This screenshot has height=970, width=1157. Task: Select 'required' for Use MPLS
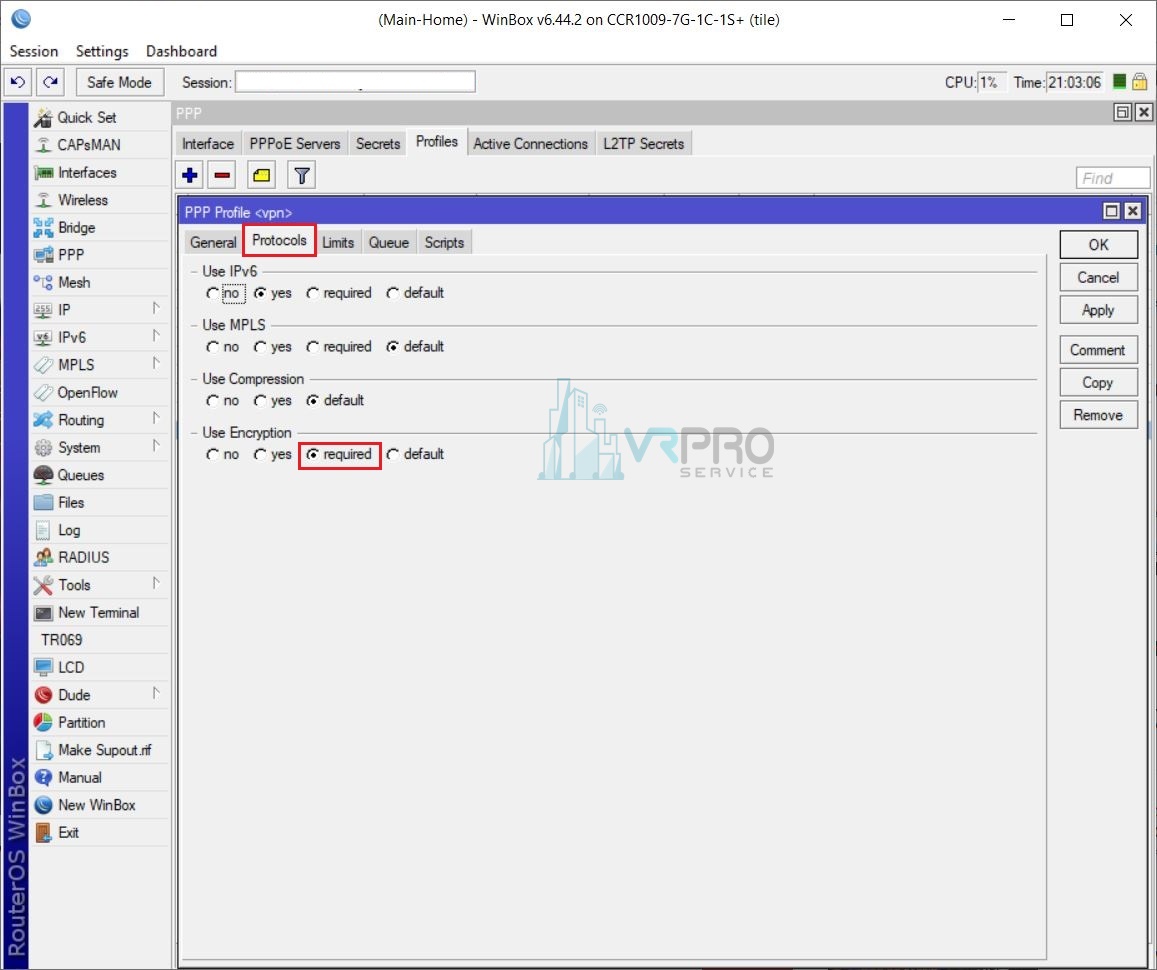pyautogui.click(x=313, y=347)
